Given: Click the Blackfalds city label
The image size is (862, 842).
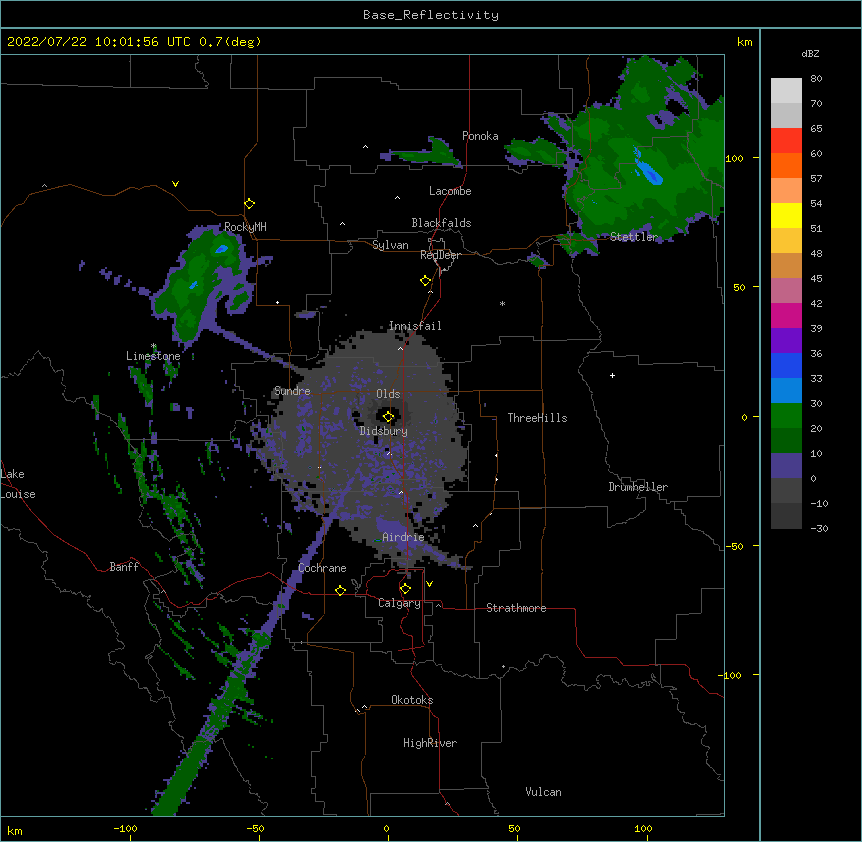Looking at the screenshot, I should tap(441, 223).
